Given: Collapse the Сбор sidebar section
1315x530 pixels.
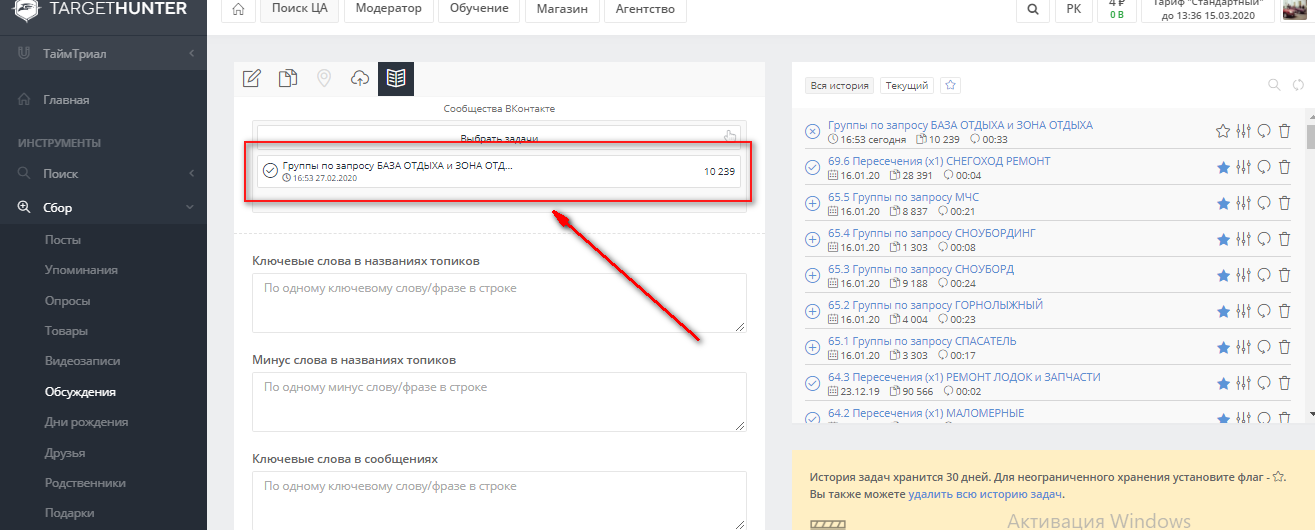Looking at the screenshot, I should [190, 208].
